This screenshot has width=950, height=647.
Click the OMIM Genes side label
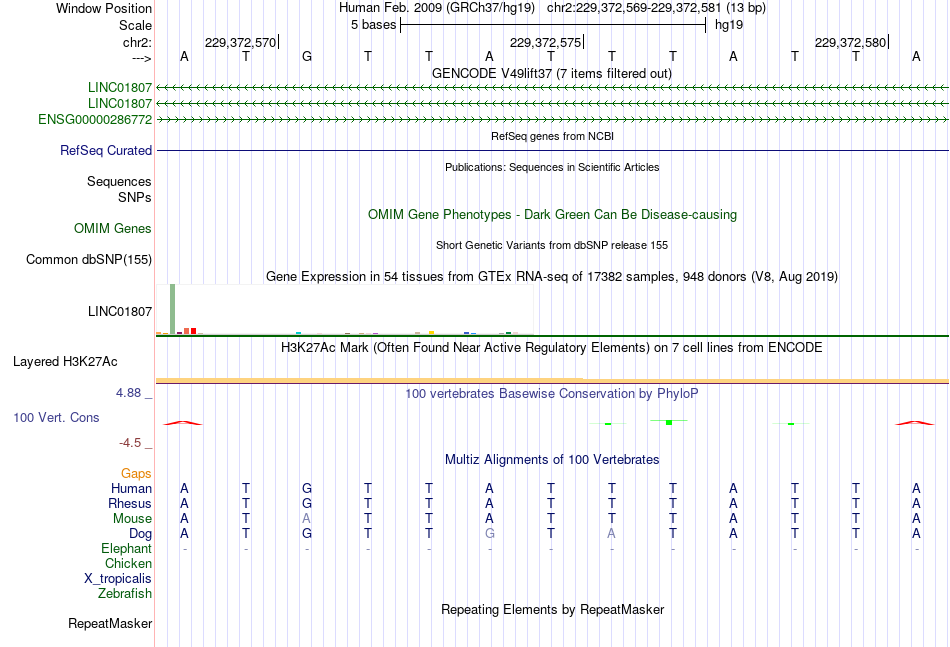113,228
